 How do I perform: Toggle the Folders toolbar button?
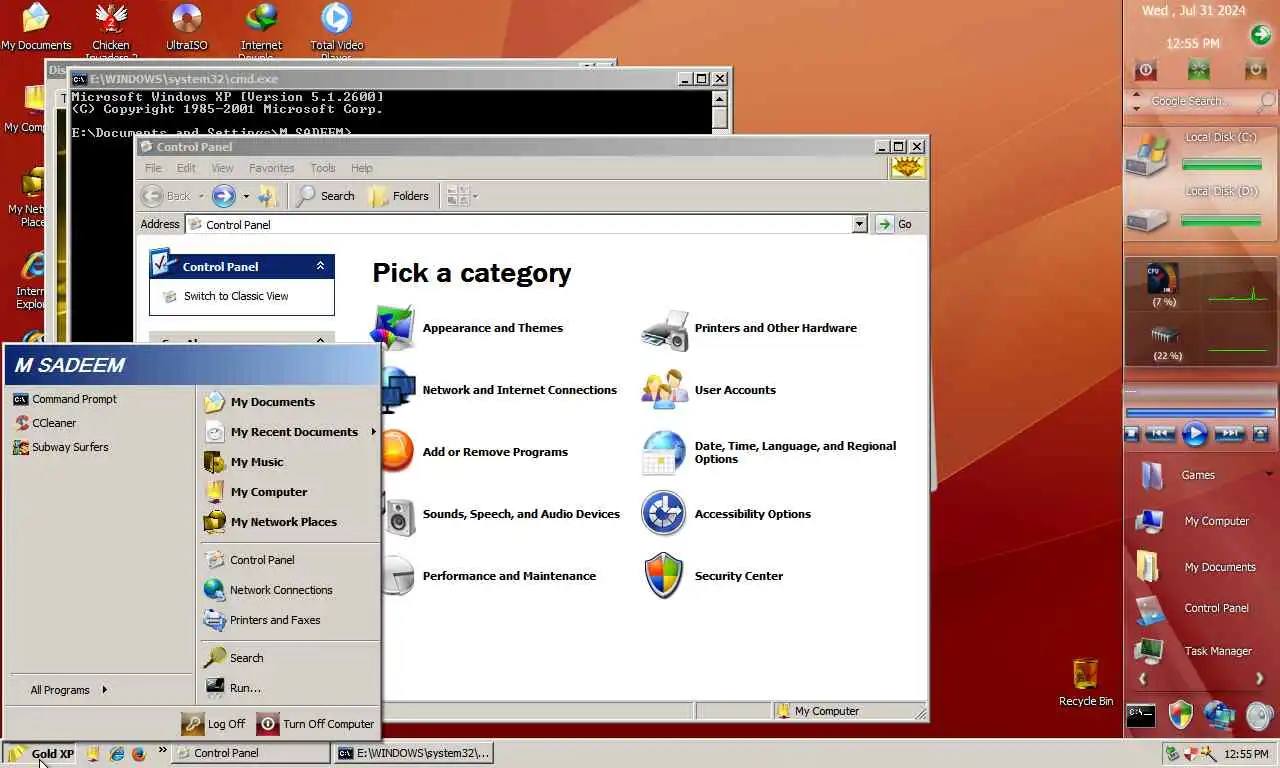[x=399, y=196]
